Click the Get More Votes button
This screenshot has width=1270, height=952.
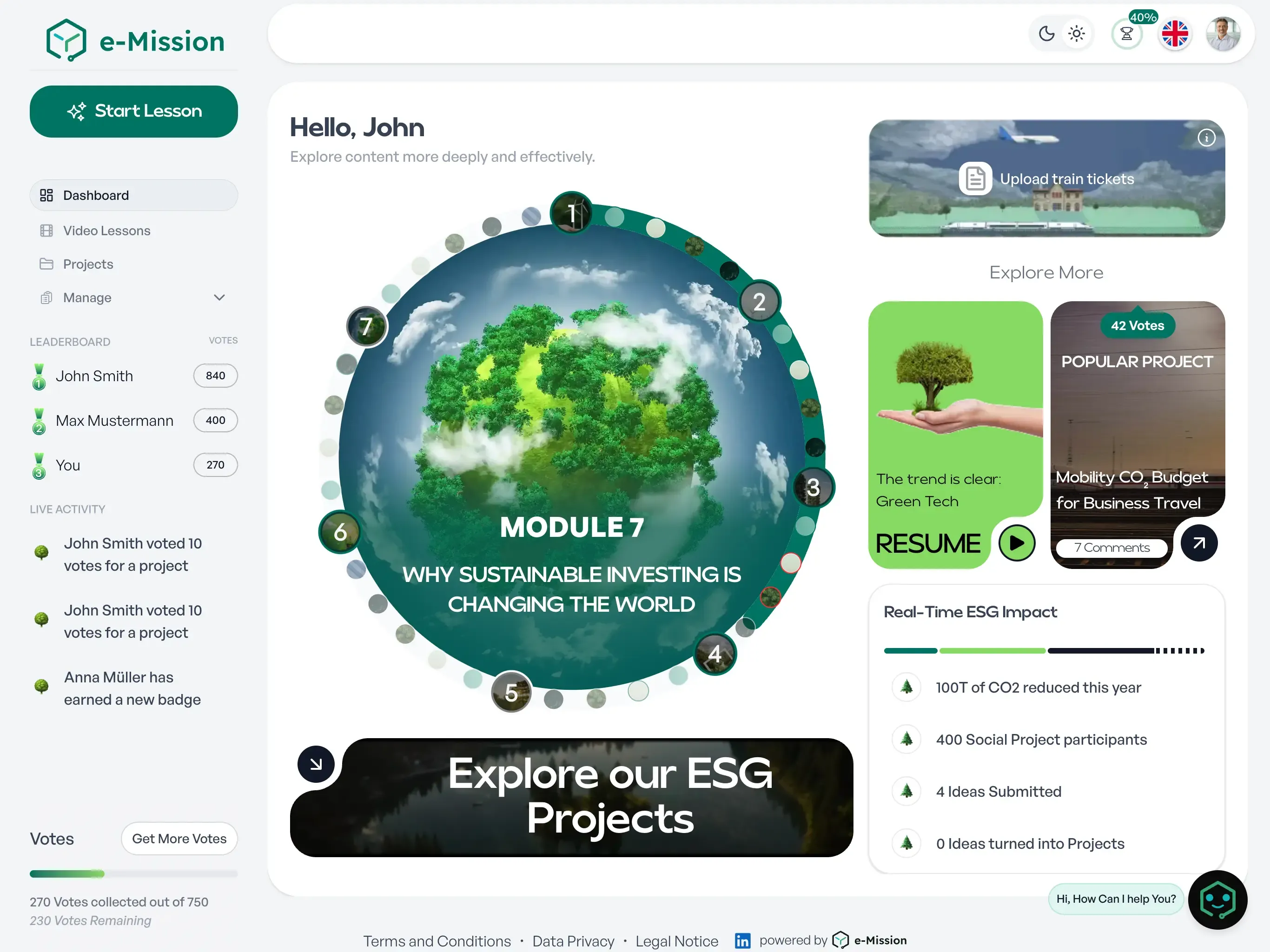(179, 838)
